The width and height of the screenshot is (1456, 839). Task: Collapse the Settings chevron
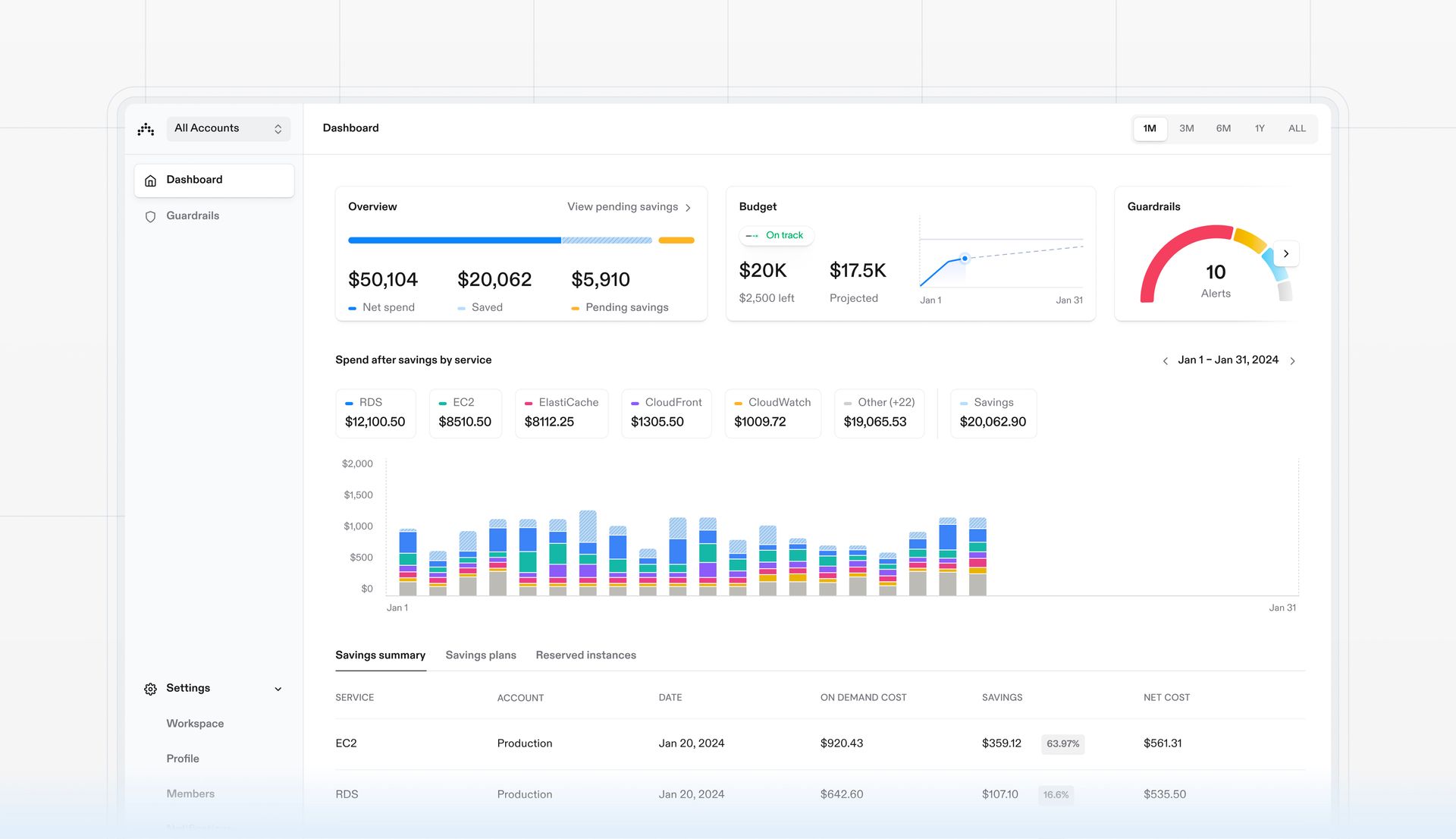tap(278, 689)
